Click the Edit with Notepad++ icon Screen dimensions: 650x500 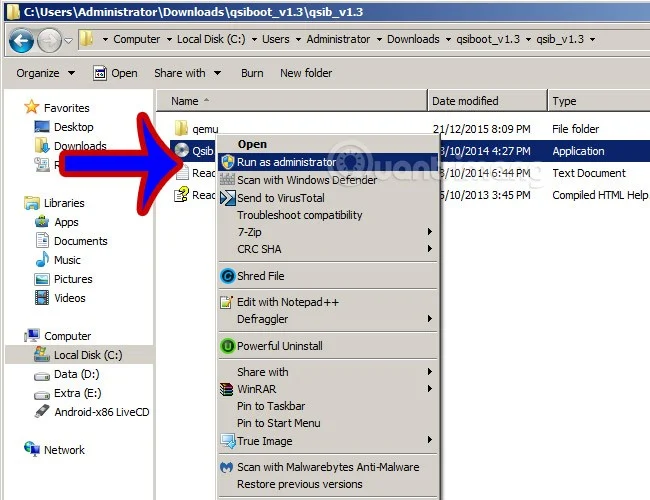tap(227, 302)
